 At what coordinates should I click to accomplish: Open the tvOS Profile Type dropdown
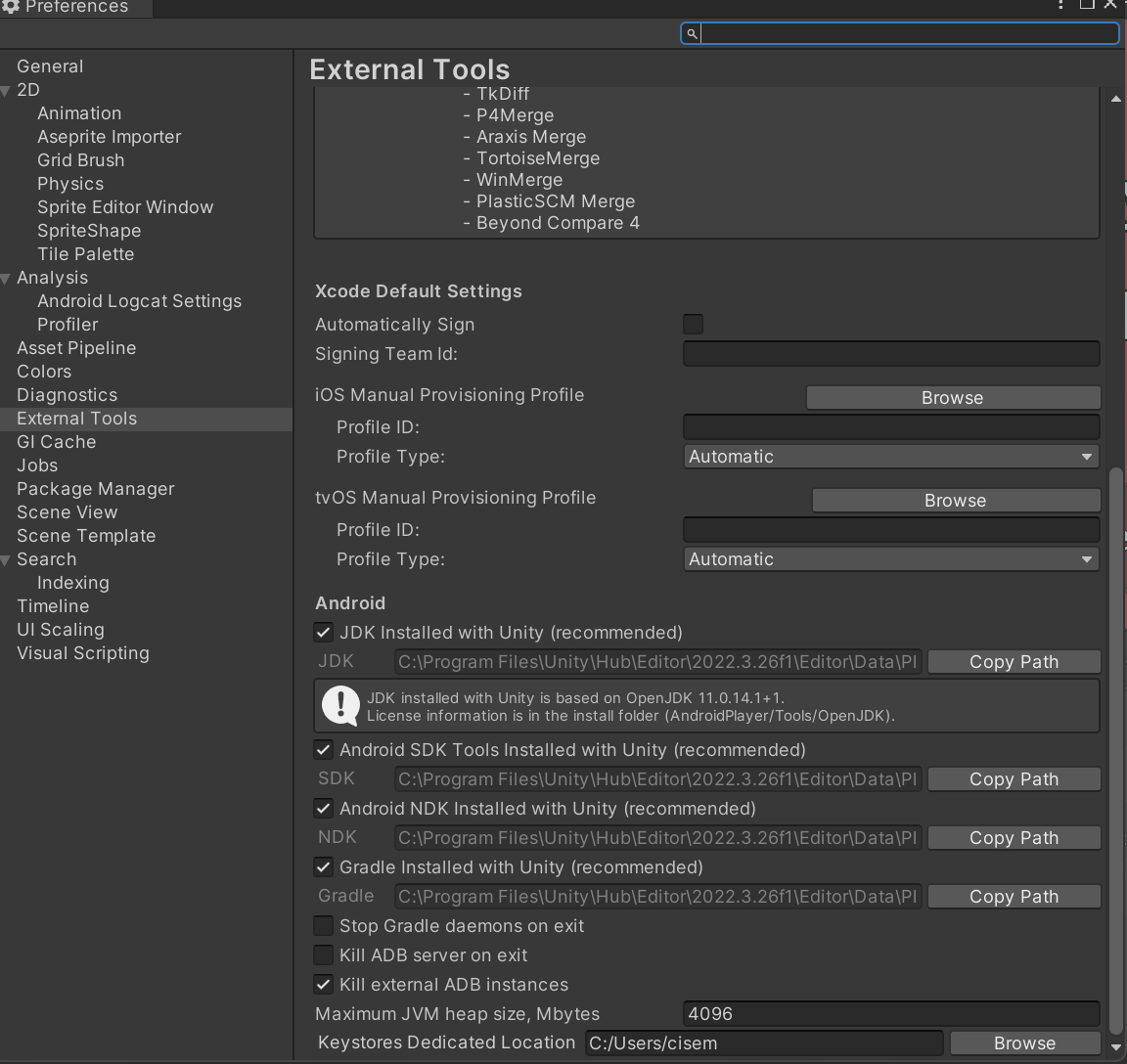click(890, 558)
